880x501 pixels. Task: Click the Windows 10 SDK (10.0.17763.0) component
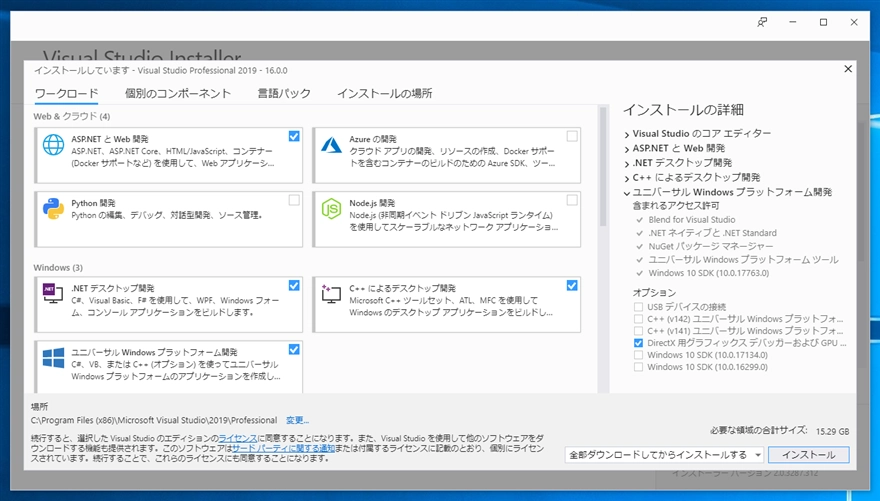(708, 273)
